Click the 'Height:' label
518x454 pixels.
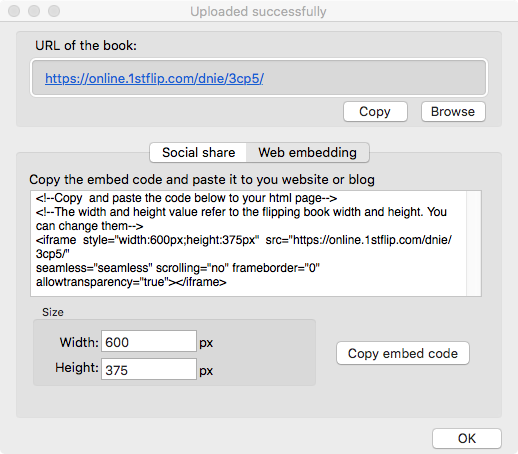pyautogui.click(x=77, y=368)
